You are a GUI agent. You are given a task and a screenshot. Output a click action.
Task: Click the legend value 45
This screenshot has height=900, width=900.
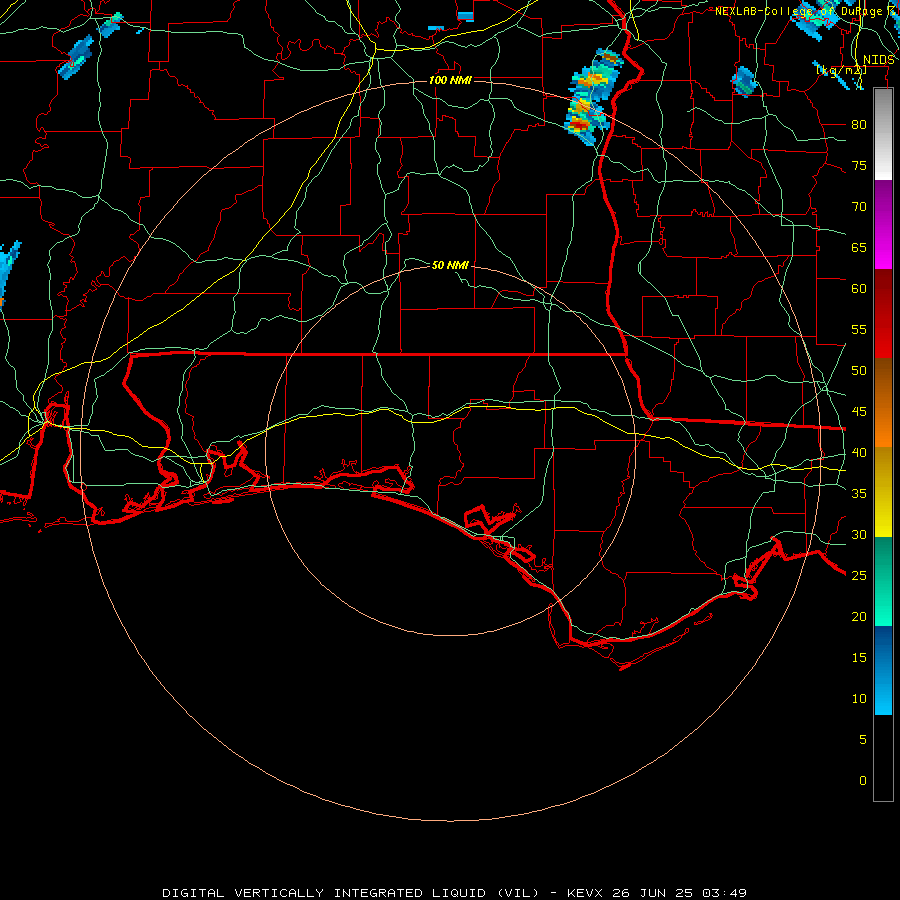[x=859, y=412]
